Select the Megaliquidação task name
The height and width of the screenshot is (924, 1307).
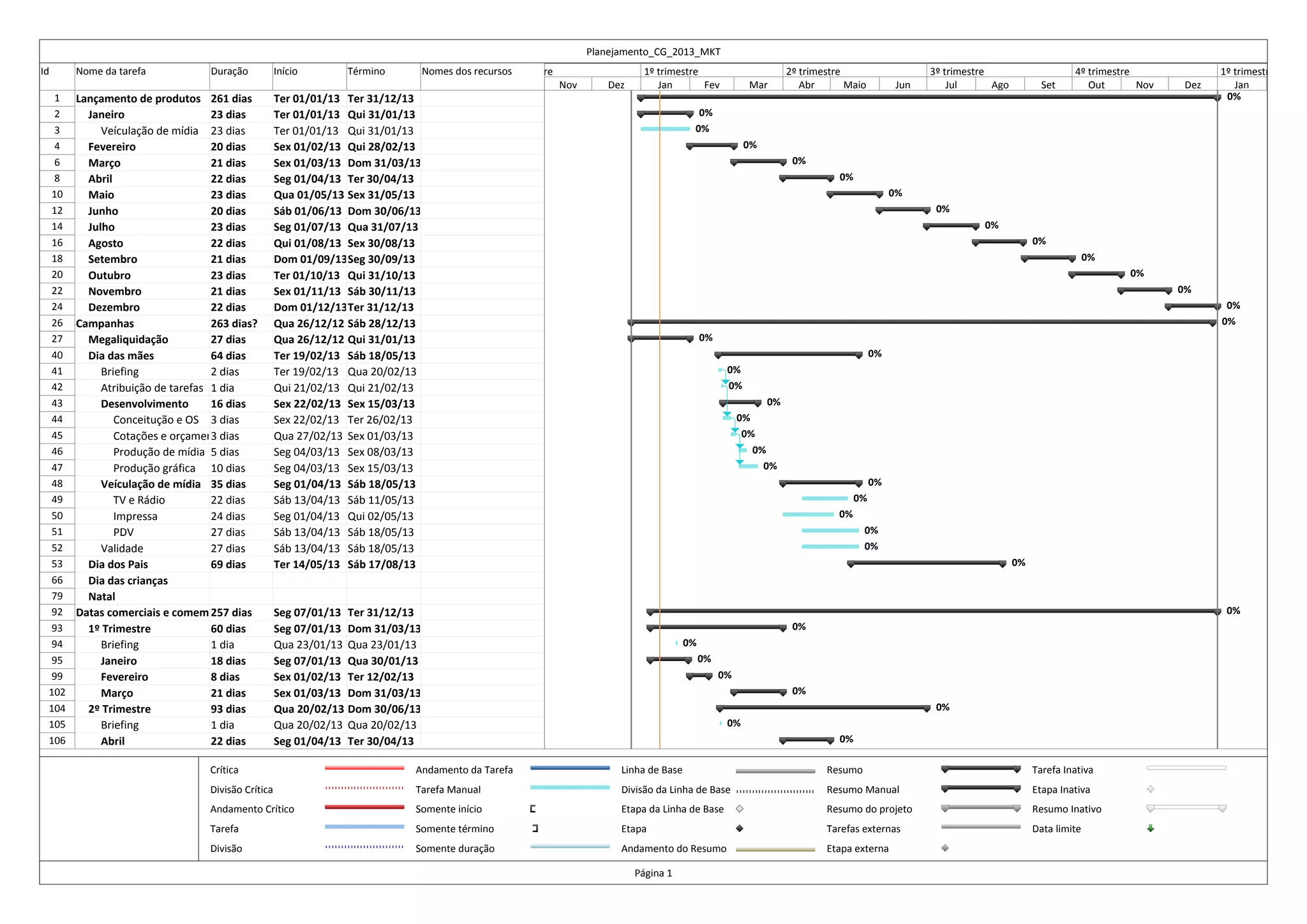point(128,339)
